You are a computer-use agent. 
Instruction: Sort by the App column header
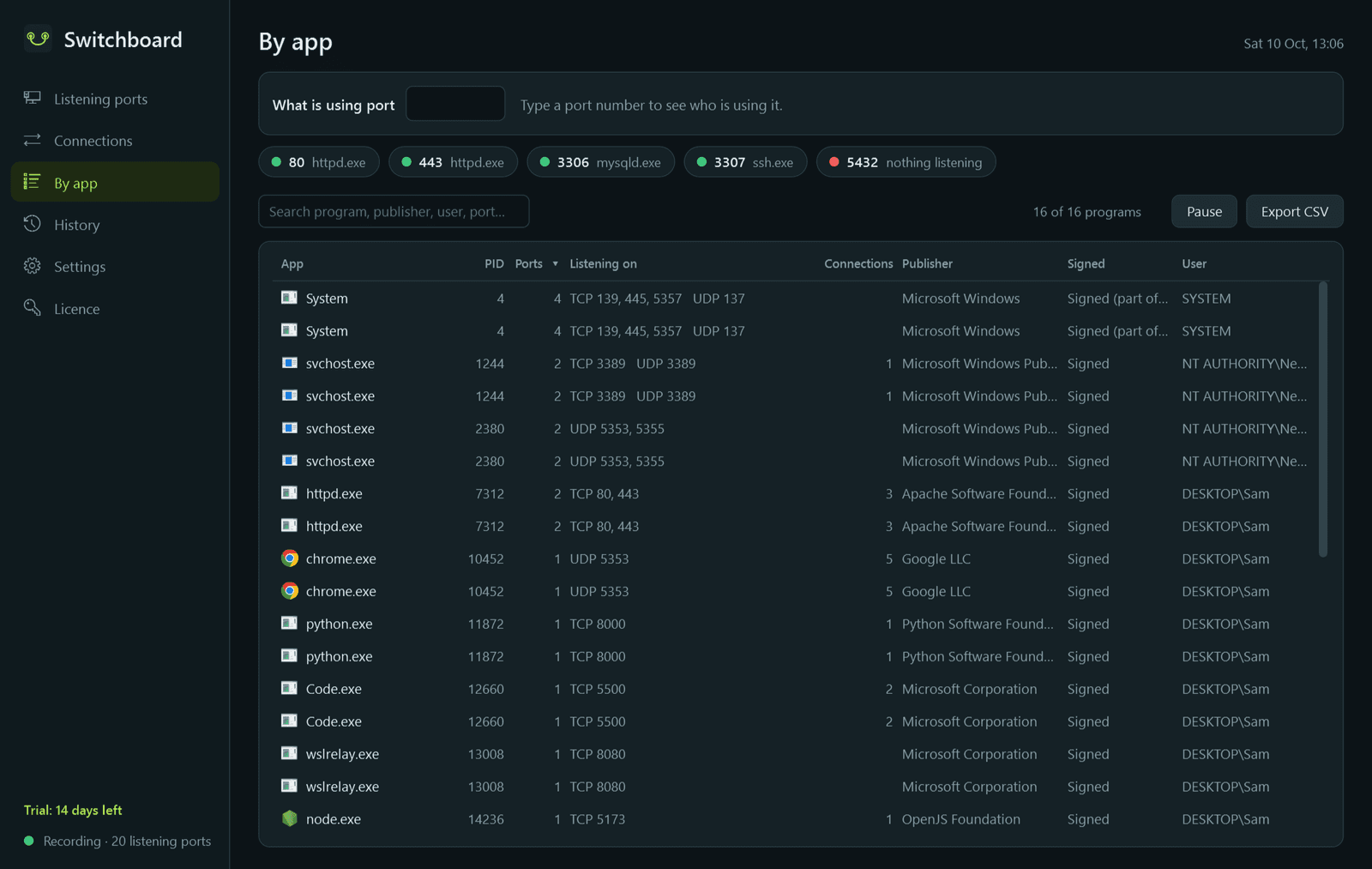(x=292, y=263)
